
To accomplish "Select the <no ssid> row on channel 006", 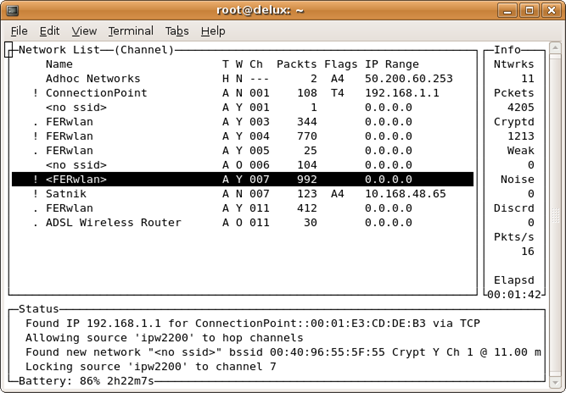I will click(x=243, y=165).
